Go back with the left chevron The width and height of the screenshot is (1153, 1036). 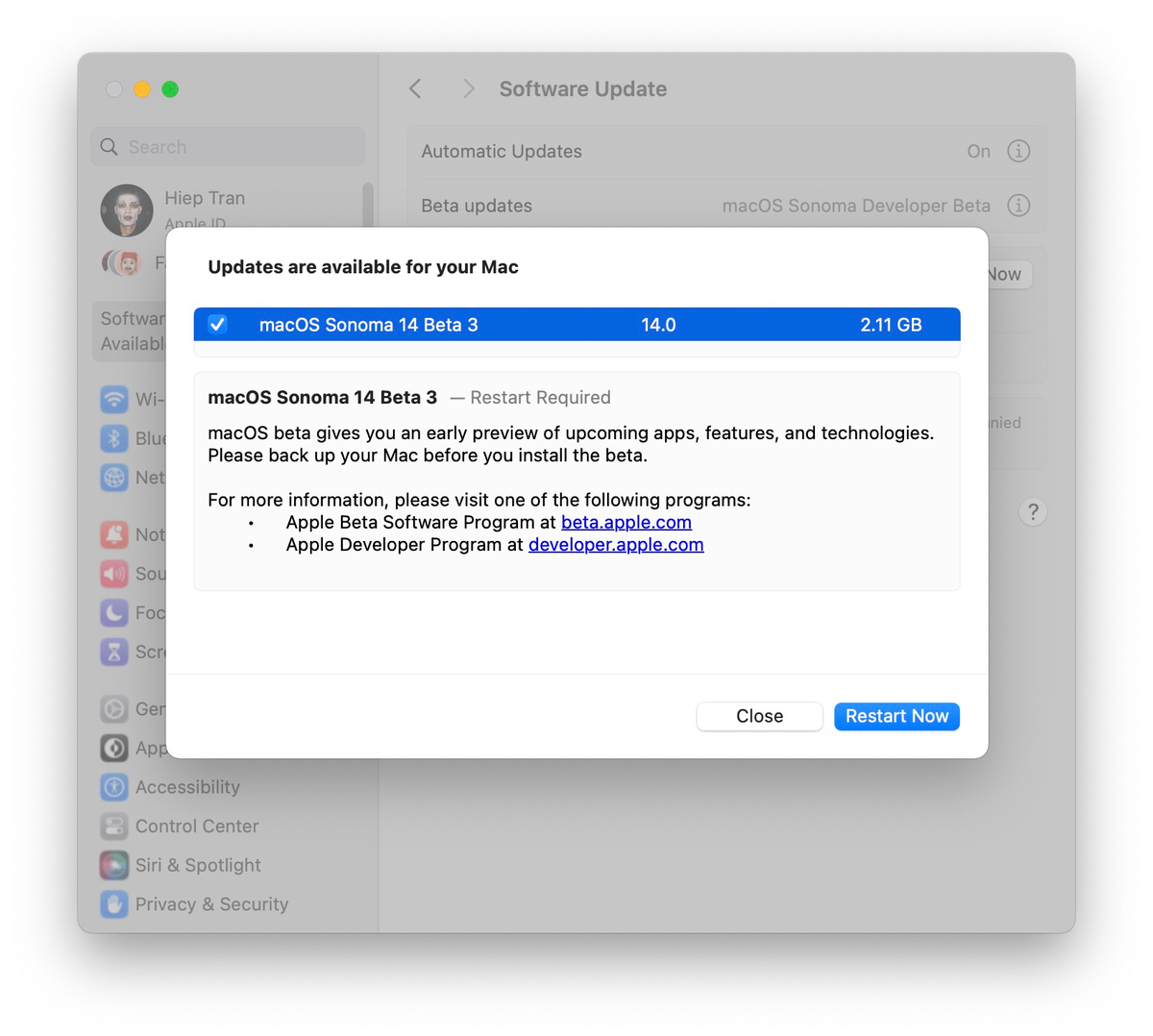click(x=415, y=88)
